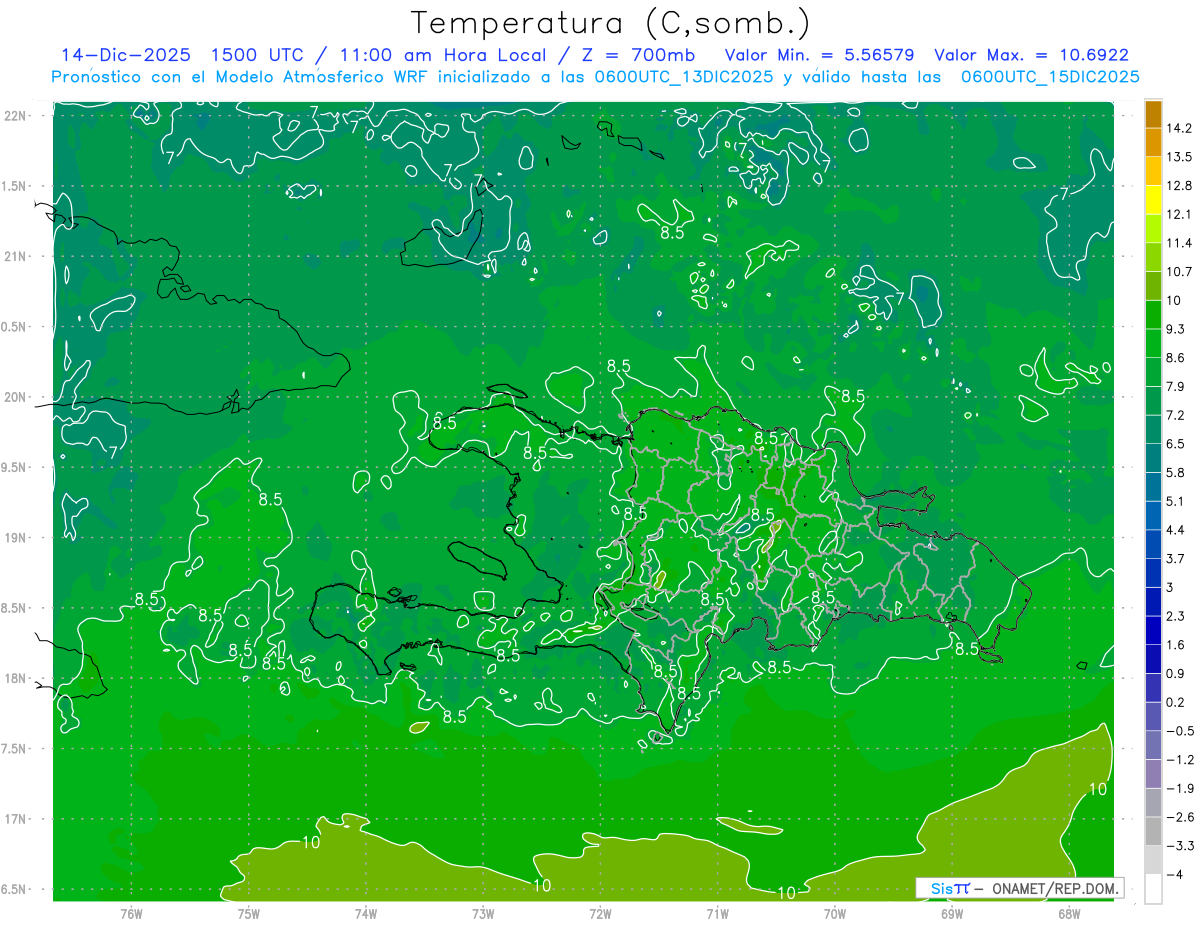Screen dimensions: 1200x927
Task: Click the "4.4" color scale label
Action: 1176,530
